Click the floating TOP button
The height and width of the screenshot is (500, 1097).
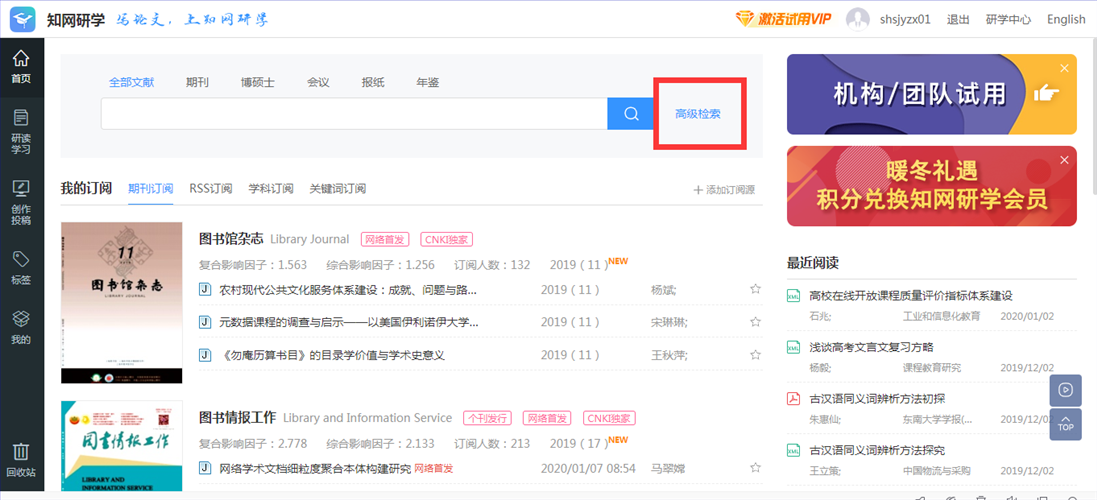(1066, 424)
